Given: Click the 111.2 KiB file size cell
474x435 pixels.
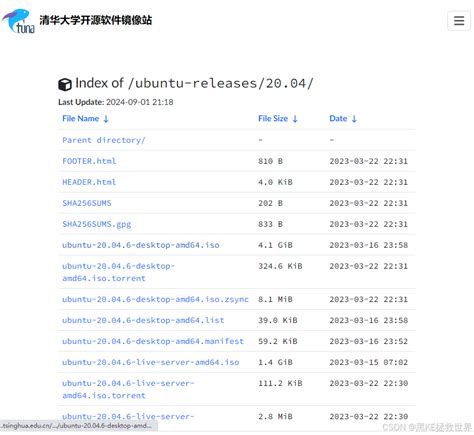Looking at the screenshot, I should coord(280,383).
